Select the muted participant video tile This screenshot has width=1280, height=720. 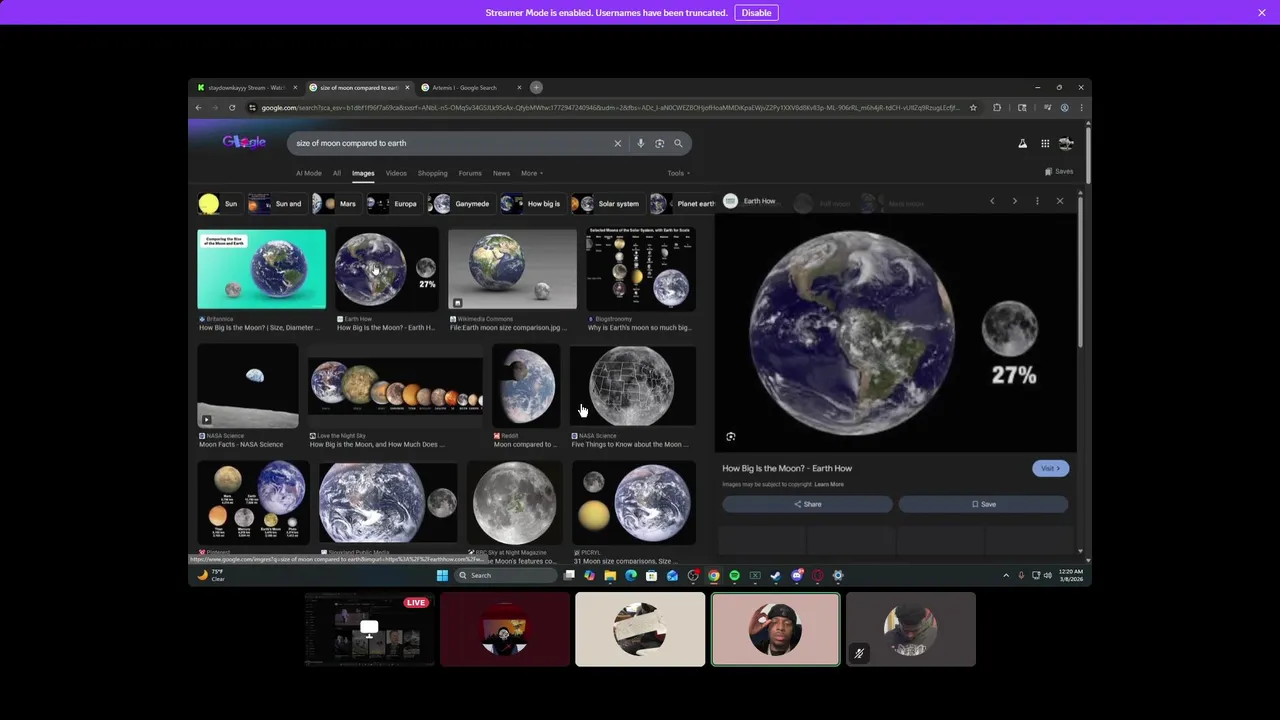tap(910, 629)
